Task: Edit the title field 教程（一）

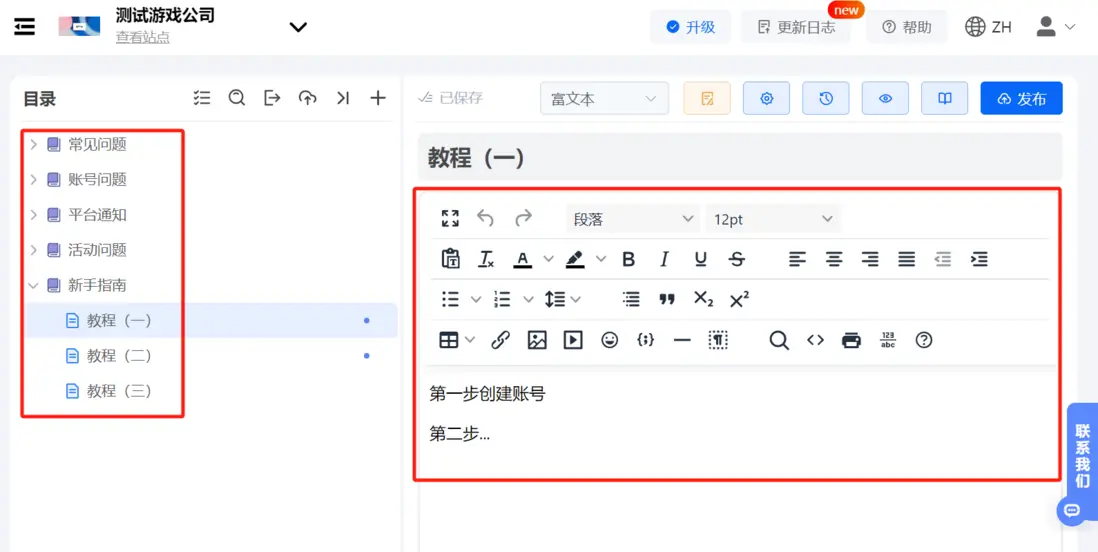Action: [740, 158]
